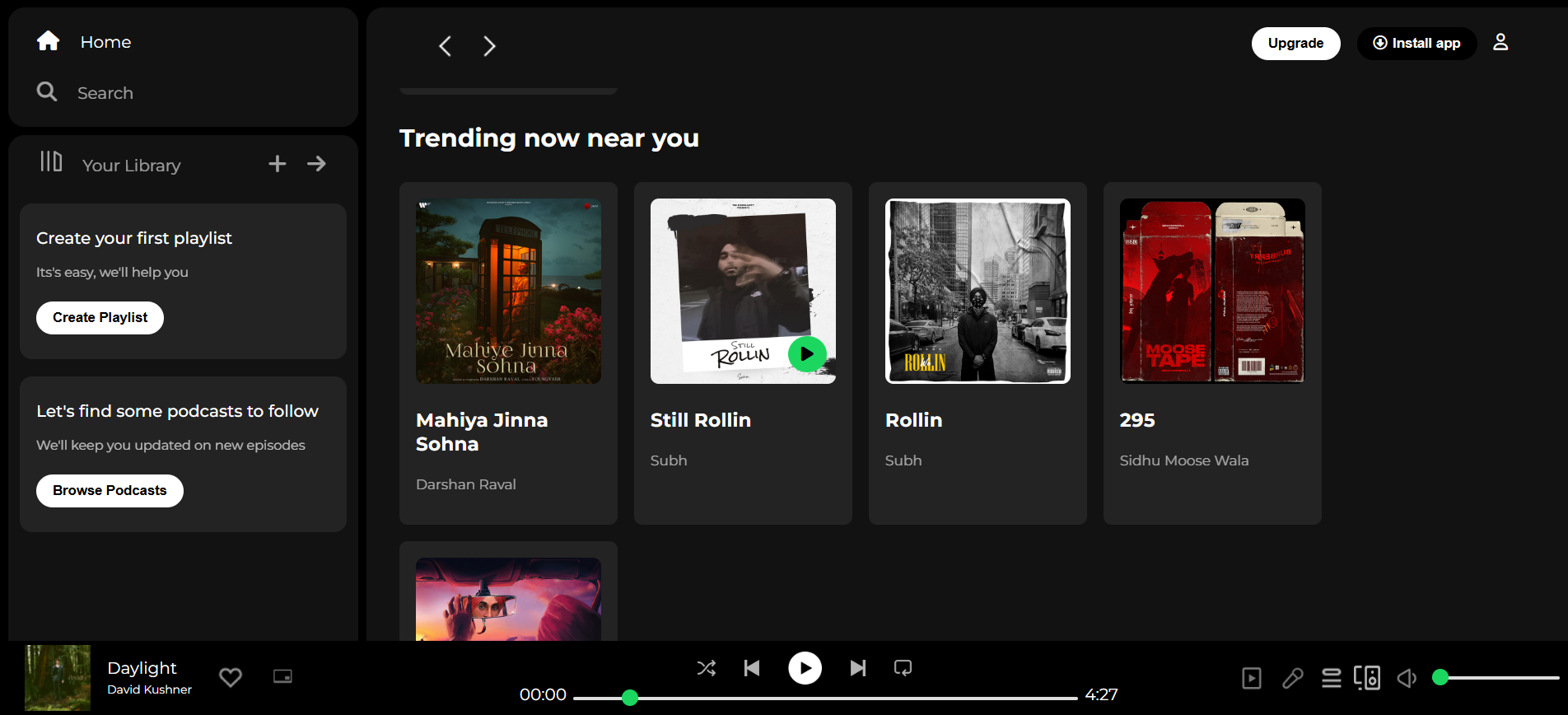Click Create your first playlist heading
1568x715 pixels.
pos(134,238)
